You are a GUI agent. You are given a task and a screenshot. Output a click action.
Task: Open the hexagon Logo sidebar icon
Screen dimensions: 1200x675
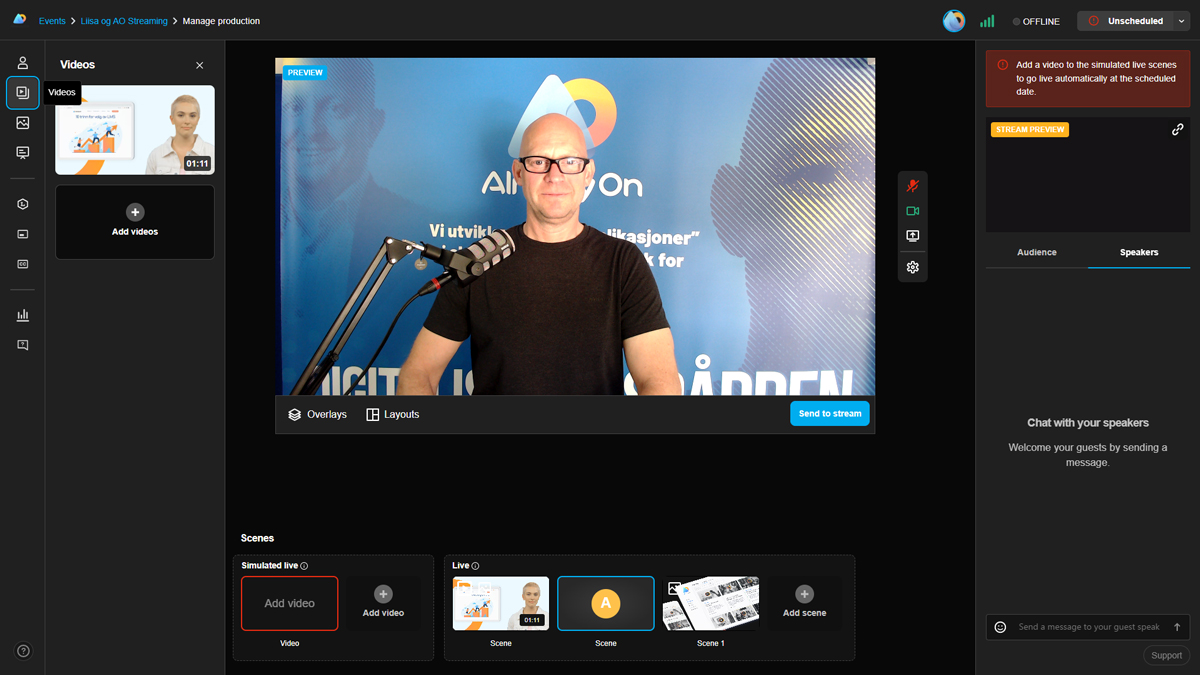(x=23, y=204)
